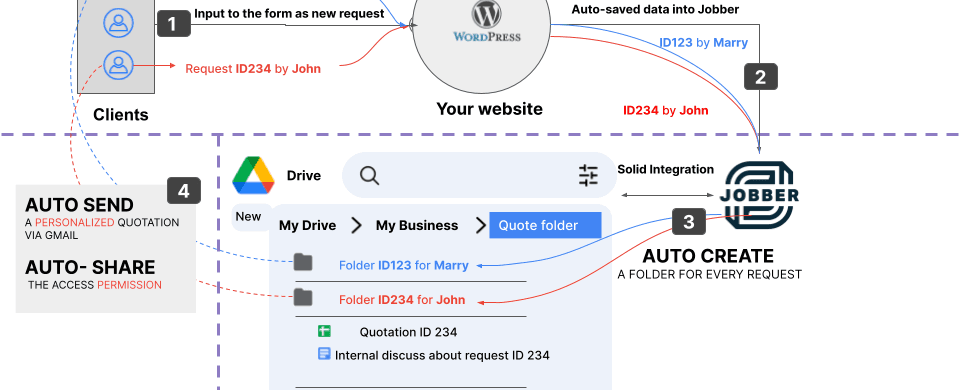The image size is (960, 390).
Task: Open the Quotation ID 234 file
Action: (x=408, y=332)
